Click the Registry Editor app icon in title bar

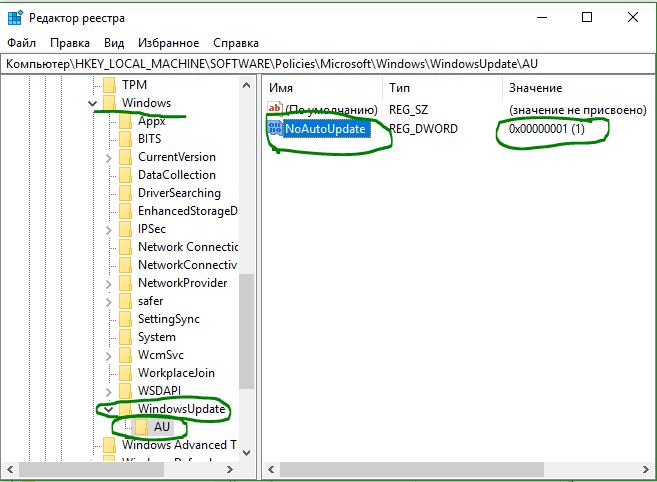(15, 18)
